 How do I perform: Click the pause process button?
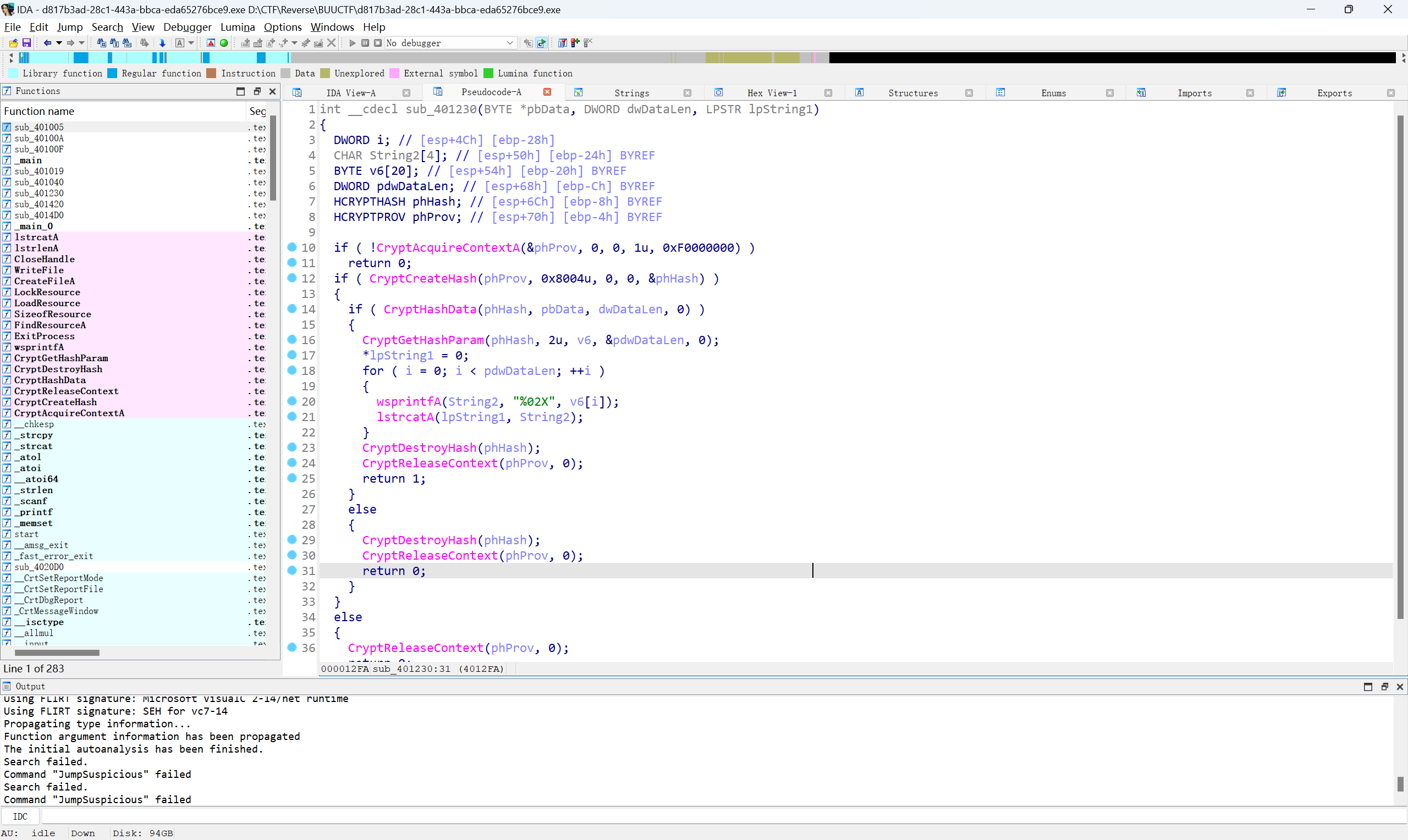(365, 43)
